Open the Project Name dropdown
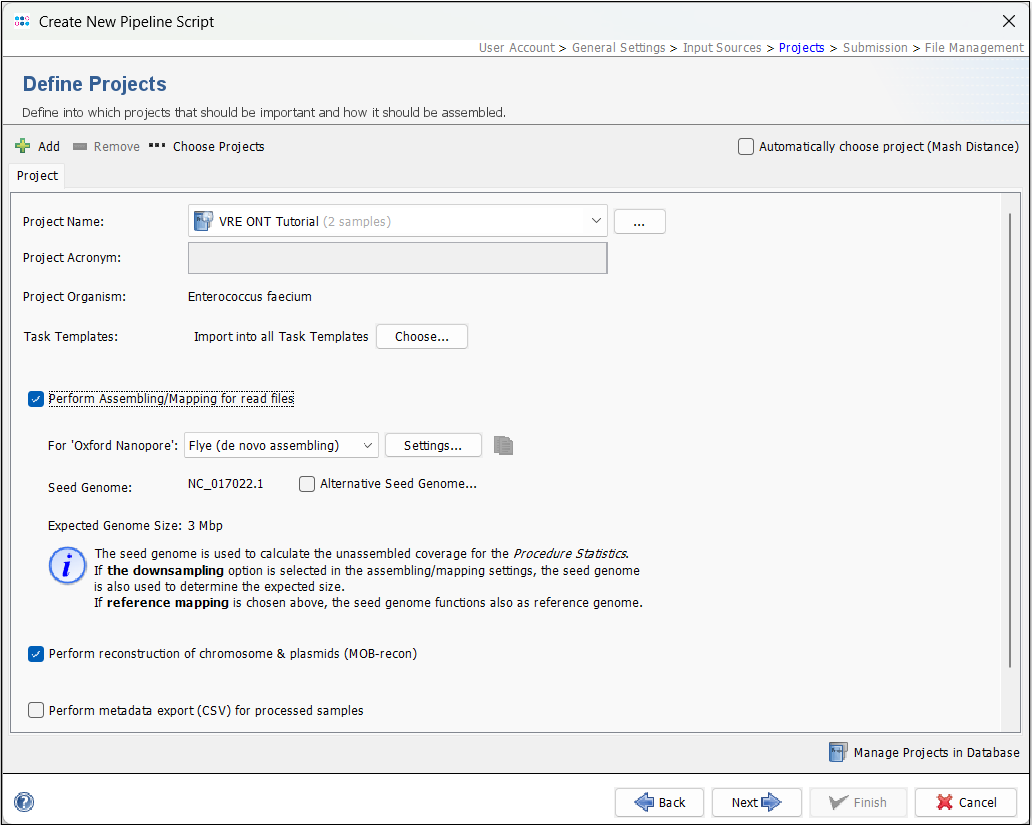Viewport: 1032px width, 826px height. point(596,221)
